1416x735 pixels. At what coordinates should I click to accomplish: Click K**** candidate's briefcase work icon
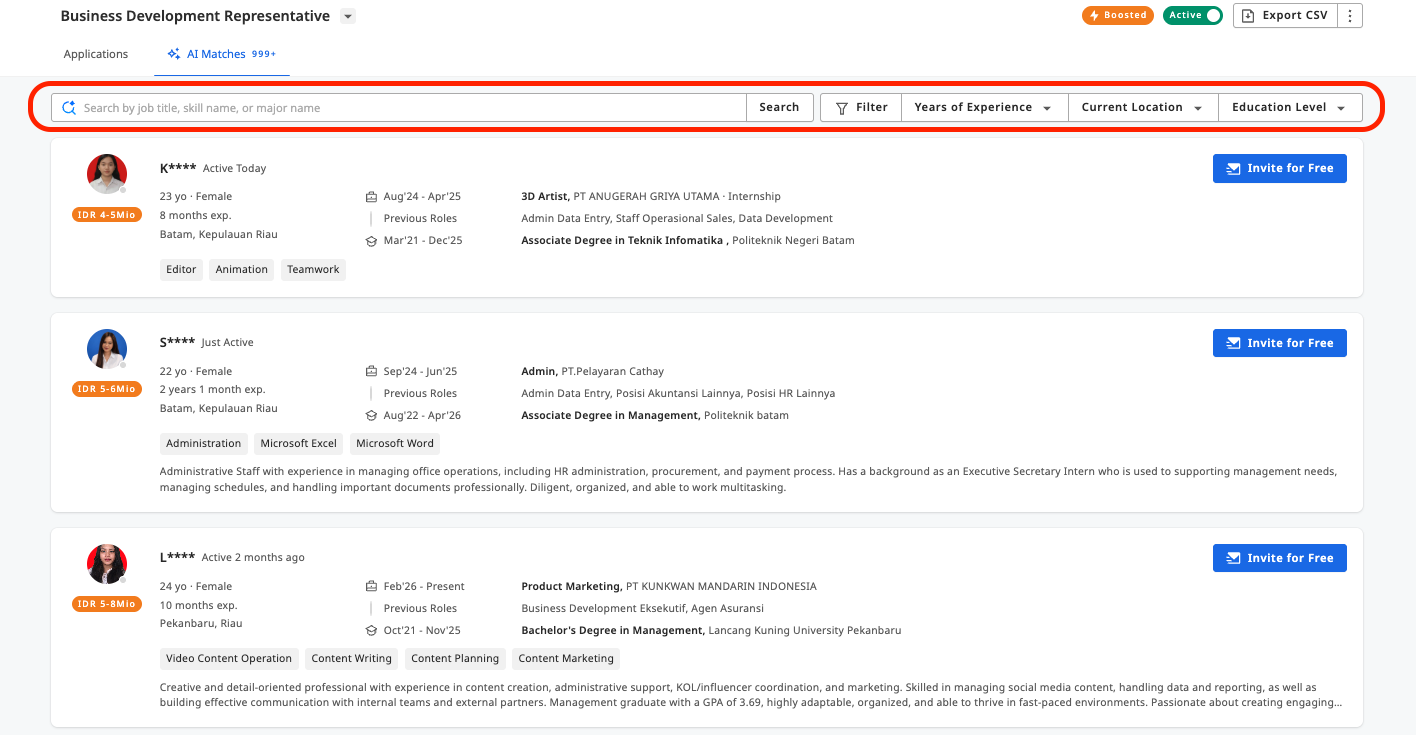(x=371, y=197)
